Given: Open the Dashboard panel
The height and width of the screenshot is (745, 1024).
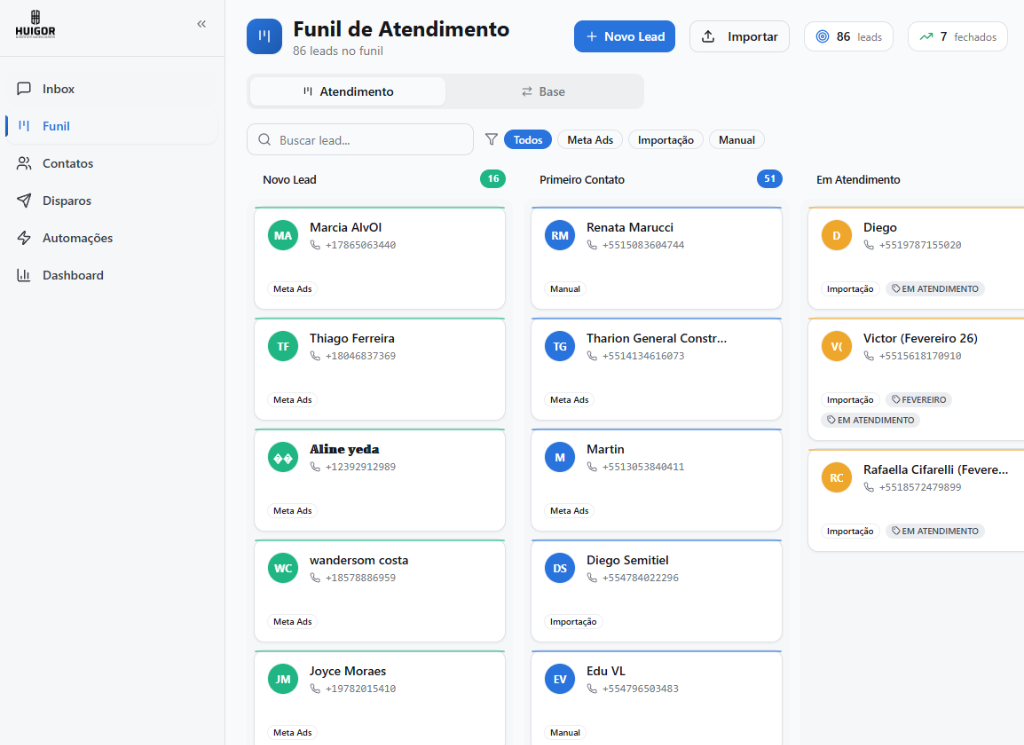Looking at the screenshot, I should (x=69, y=274).
